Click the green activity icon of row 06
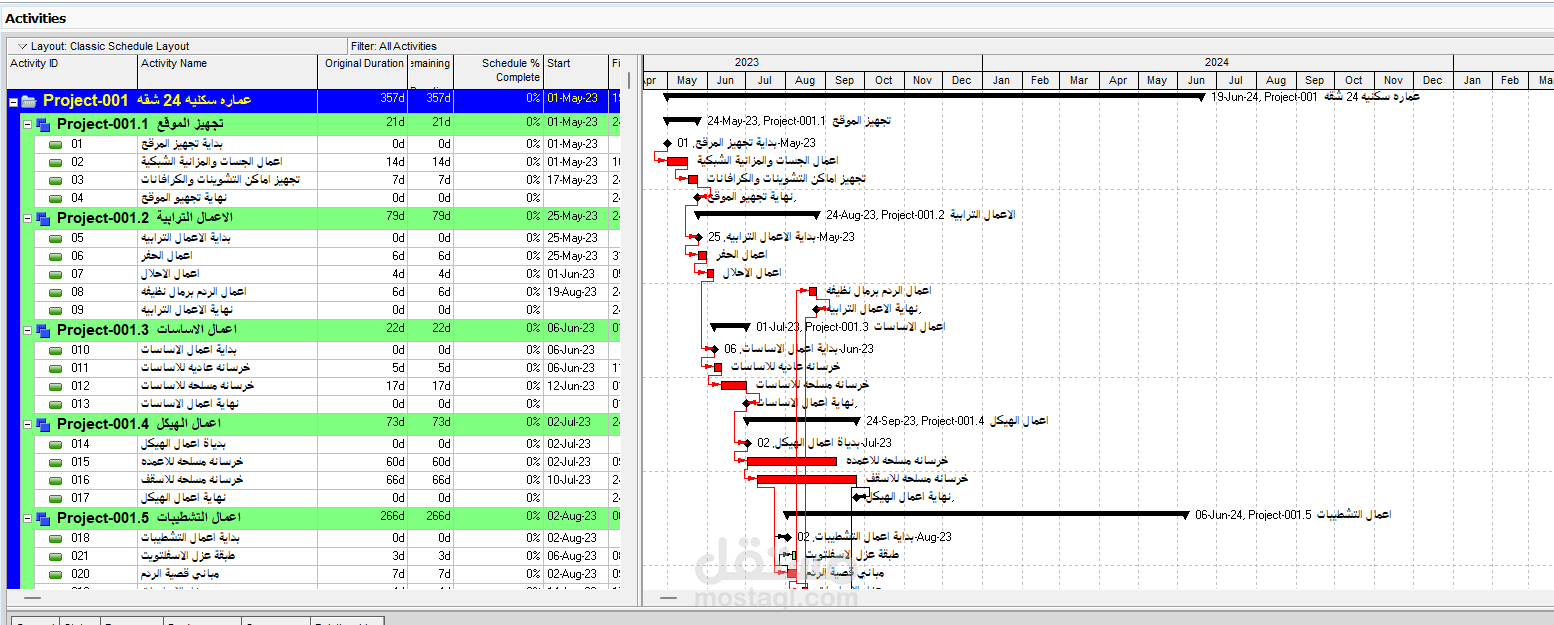 coord(55,256)
